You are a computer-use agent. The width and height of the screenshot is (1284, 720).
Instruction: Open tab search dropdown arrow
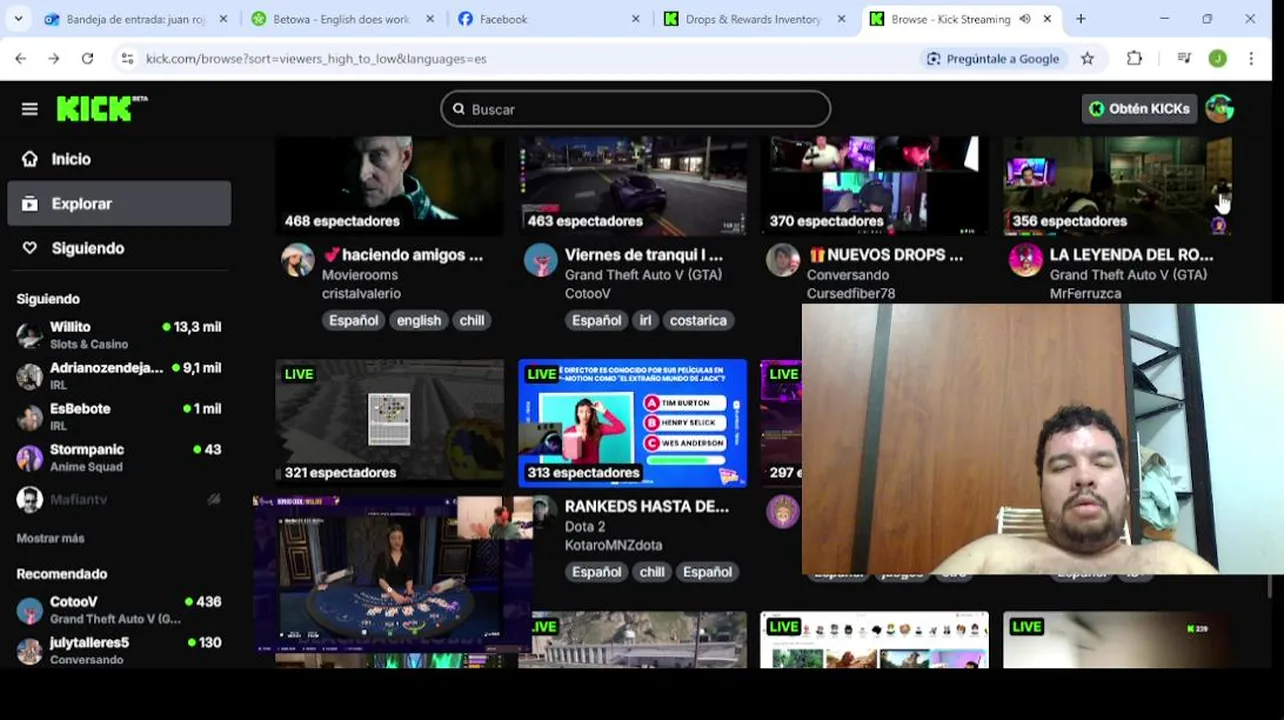click(18, 19)
